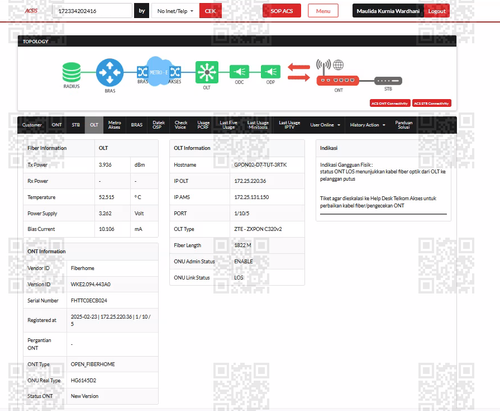Click the Tx Power value 3.936
This screenshot has width=500, height=411.
(x=105, y=165)
